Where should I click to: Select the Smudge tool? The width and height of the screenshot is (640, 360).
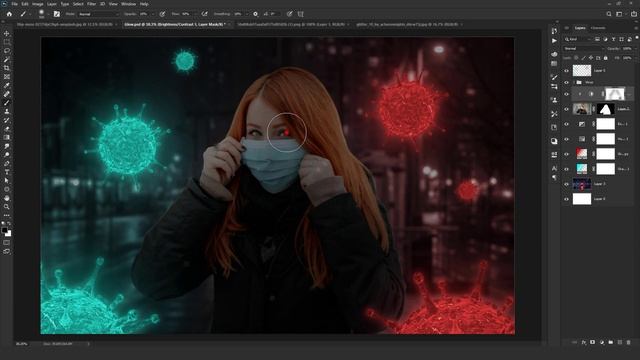coord(7,146)
